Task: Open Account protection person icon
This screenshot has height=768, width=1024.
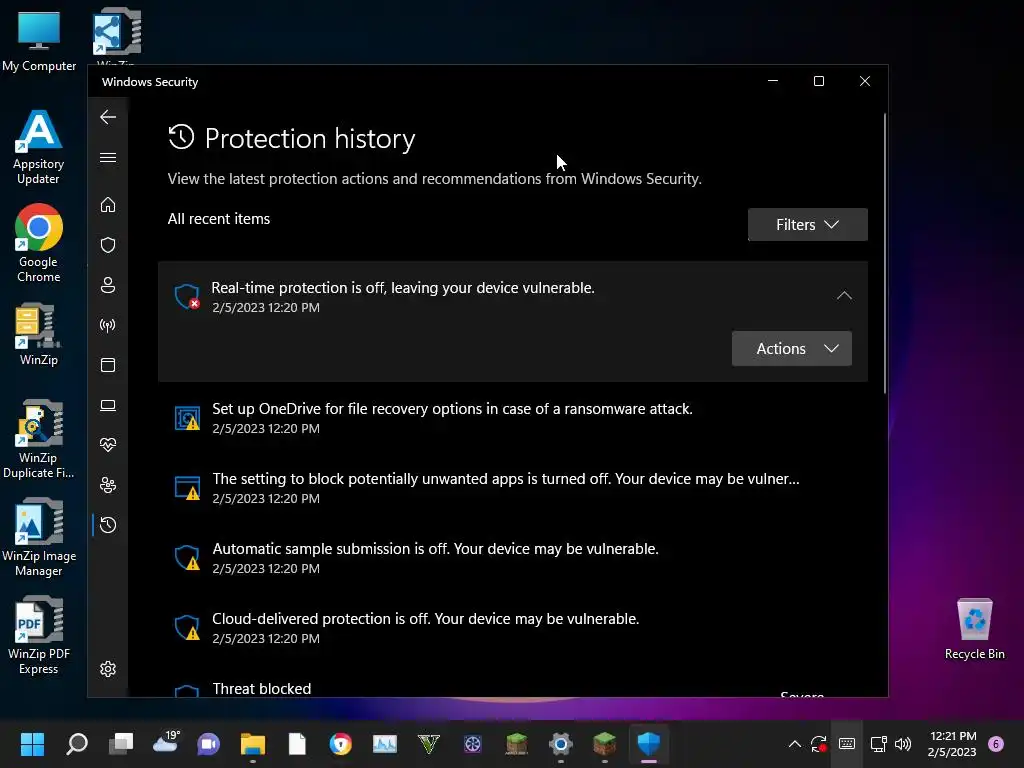Action: tap(108, 285)
